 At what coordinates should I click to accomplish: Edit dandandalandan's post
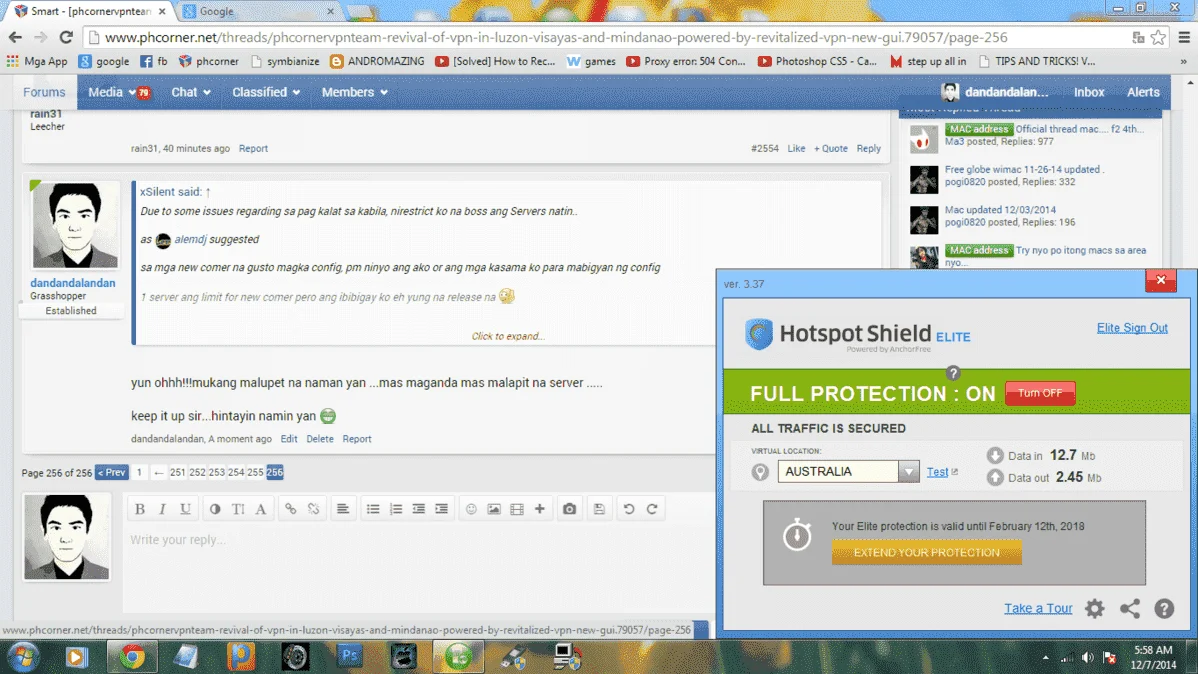(289, 439)
